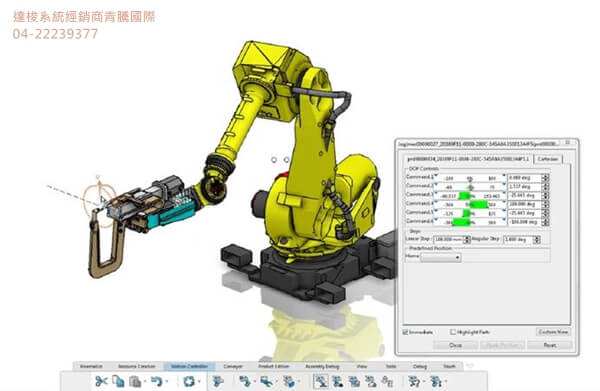
Task: Increment the Command.1 degree value stepper
Action: 546,176
